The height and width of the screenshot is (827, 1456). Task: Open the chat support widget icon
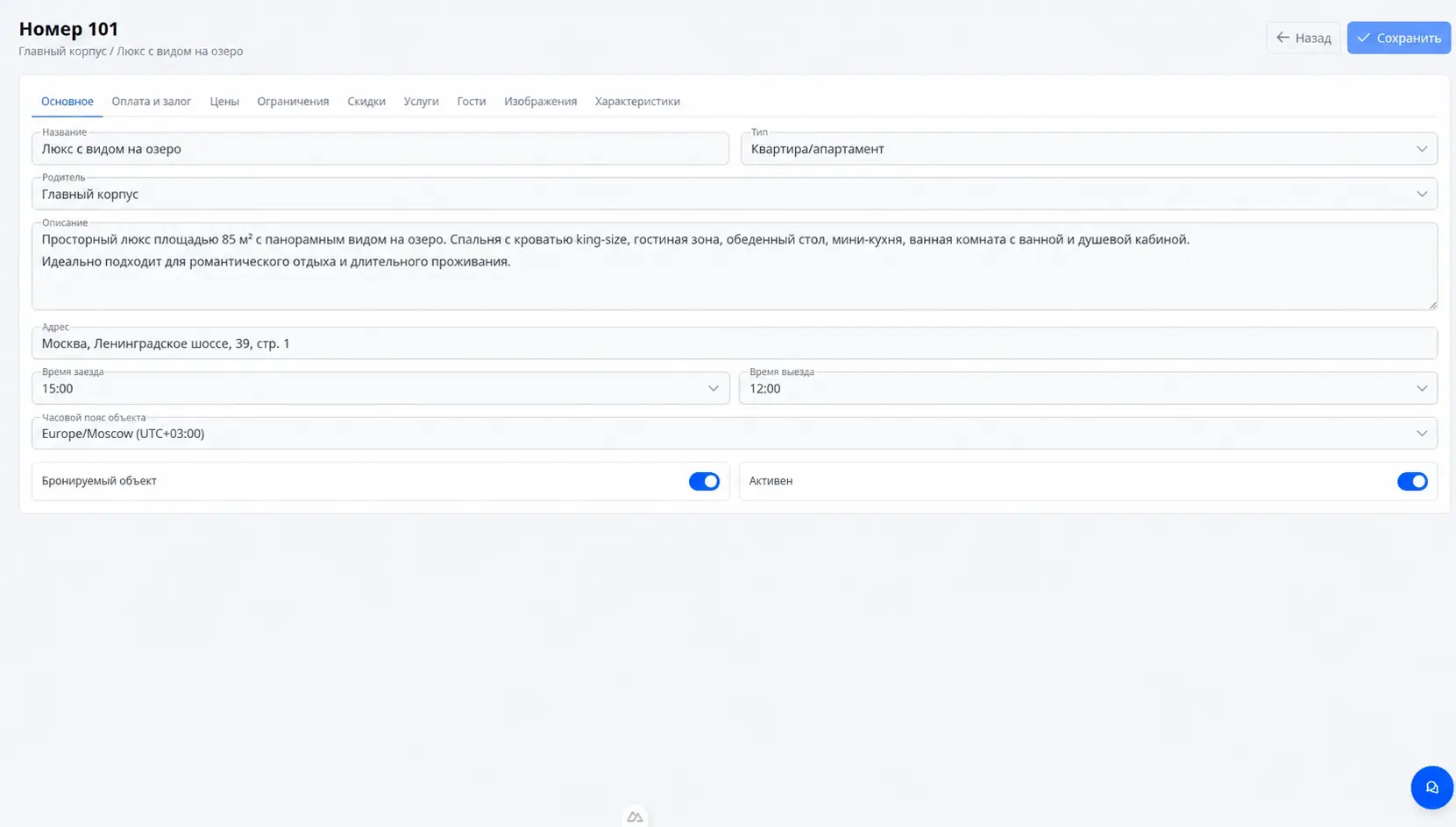(x=1431, y=788)
